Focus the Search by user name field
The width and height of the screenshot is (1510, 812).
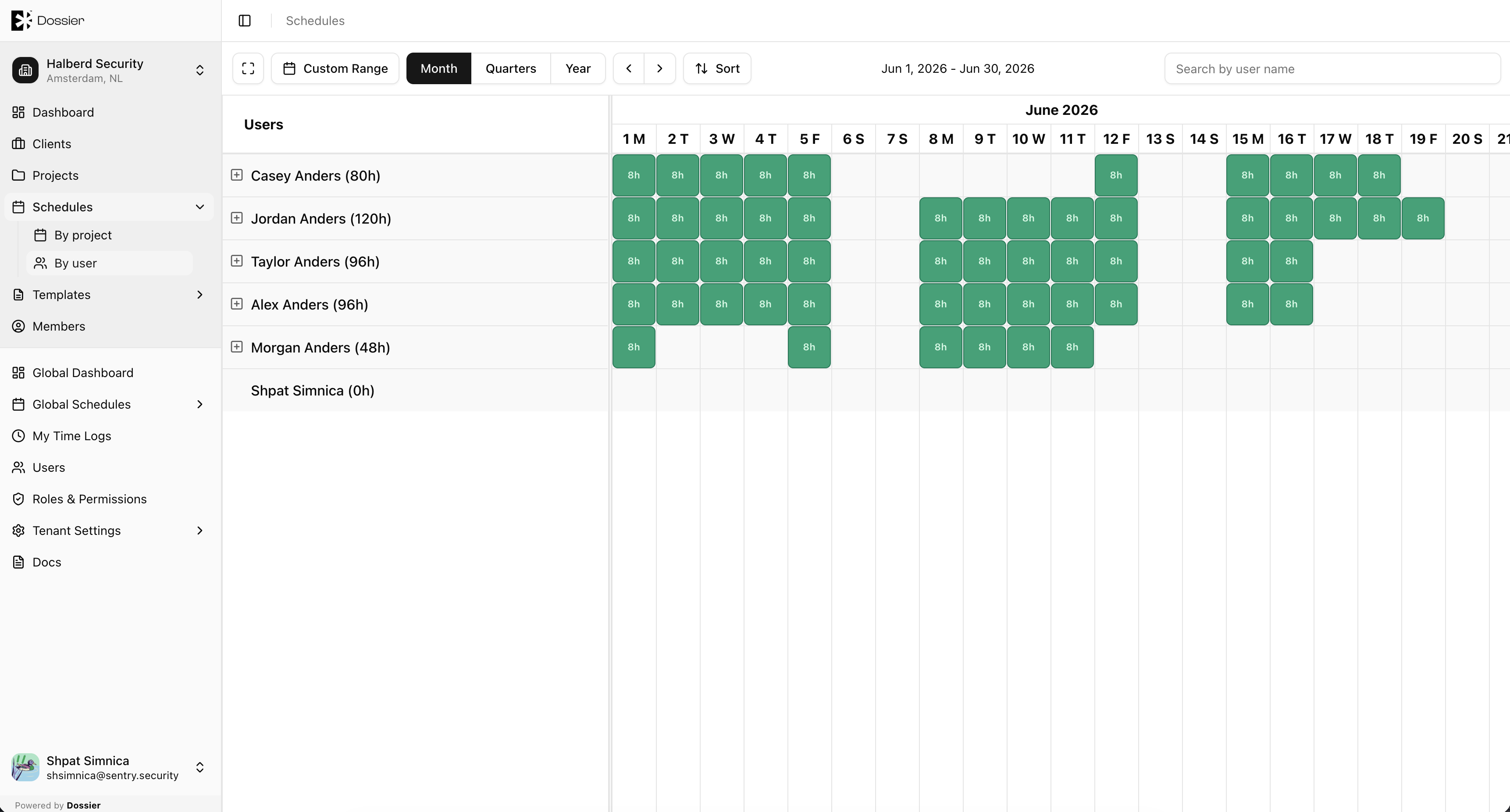1332,68
